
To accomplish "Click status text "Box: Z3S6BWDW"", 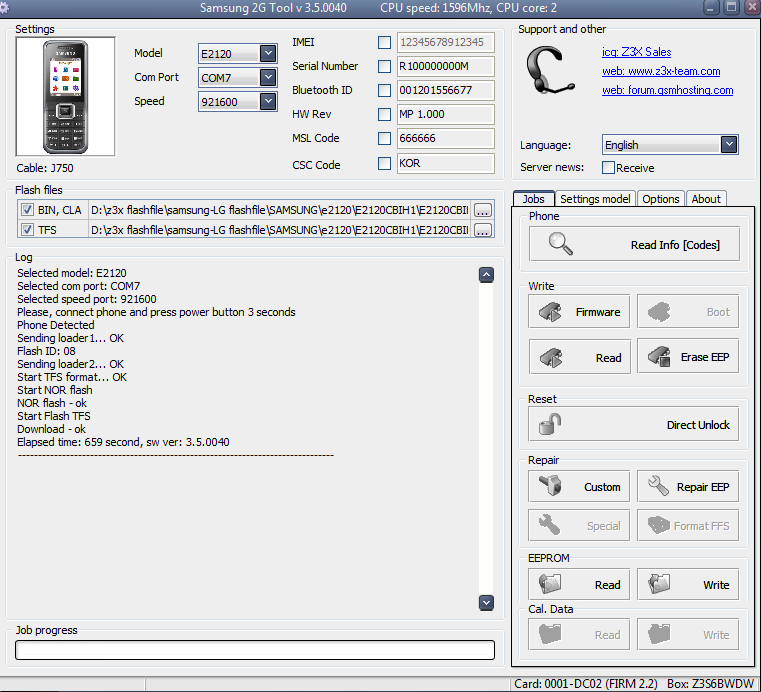I will (711, 684).
